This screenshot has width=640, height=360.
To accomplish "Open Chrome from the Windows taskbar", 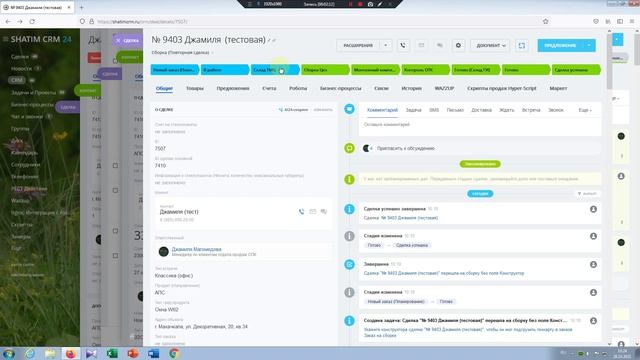I will tap(174, 353).
